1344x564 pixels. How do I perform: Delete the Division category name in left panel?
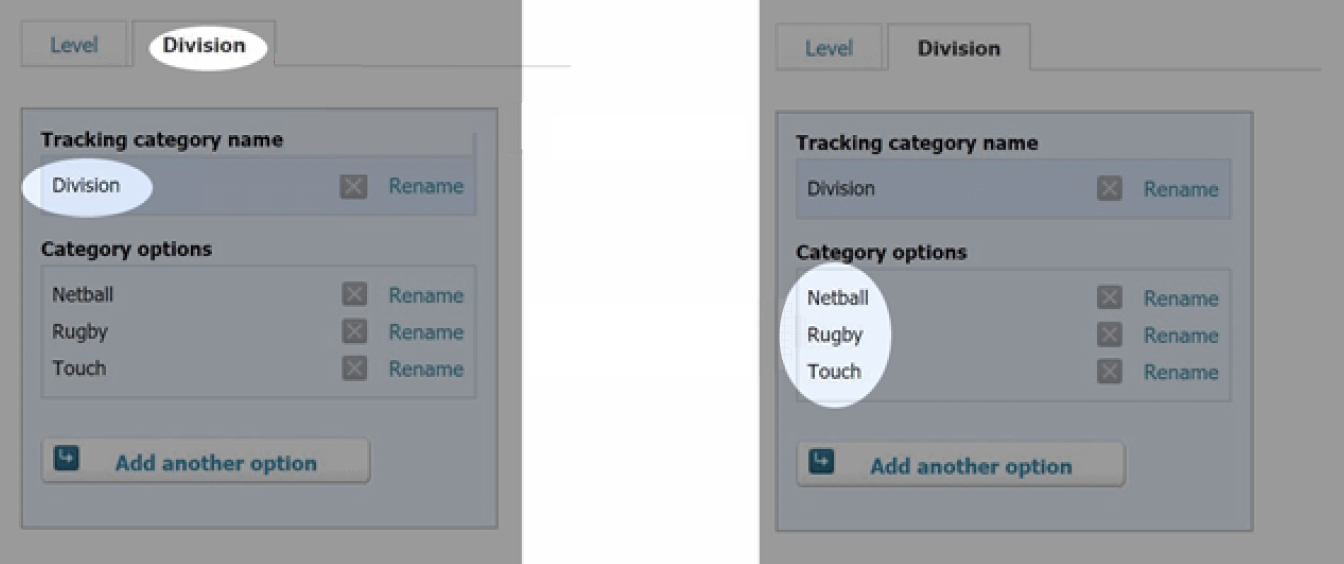point(353,186)
